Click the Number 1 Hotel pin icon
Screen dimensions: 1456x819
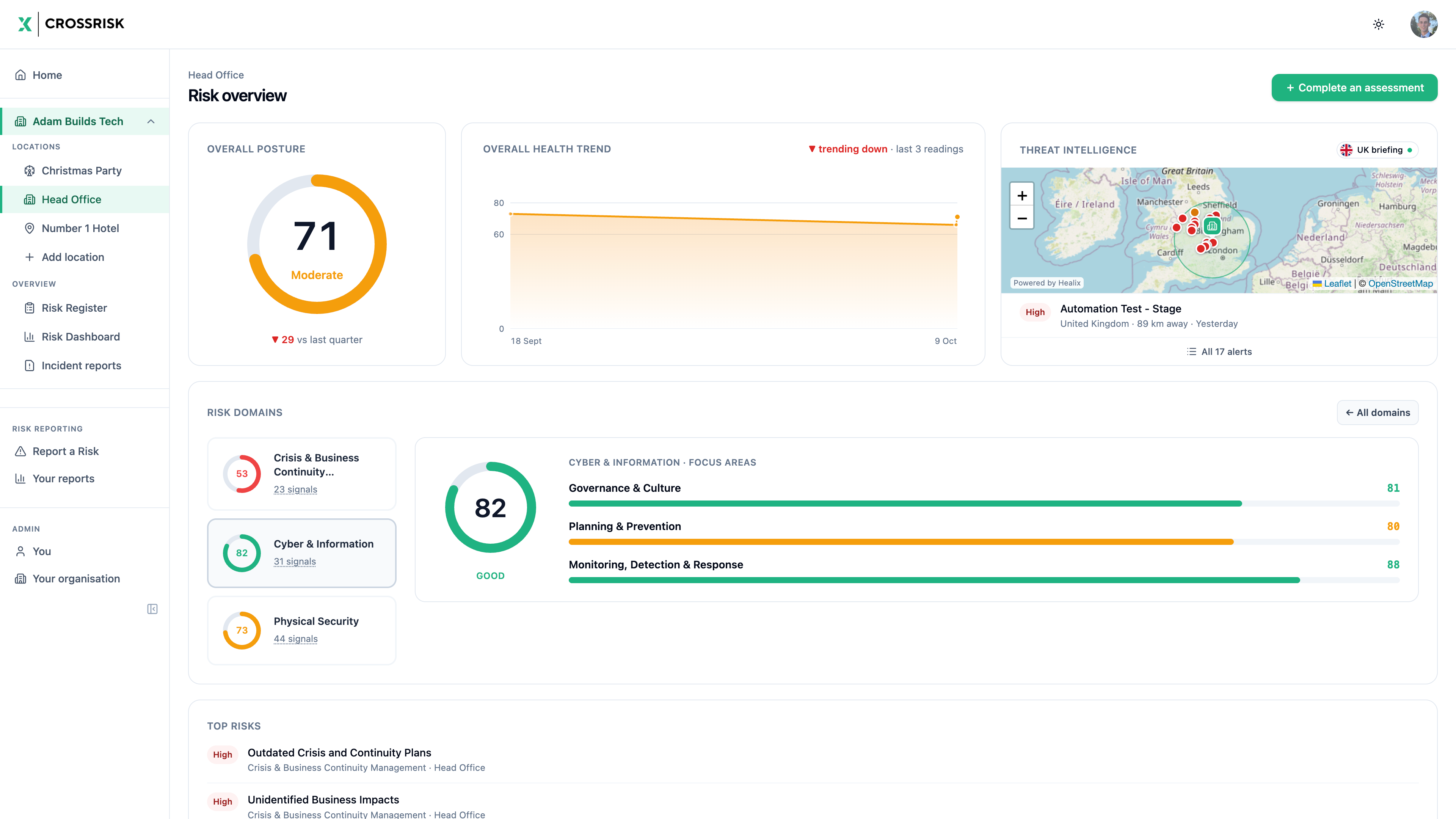pyautogui.click(x=30, y=228)
